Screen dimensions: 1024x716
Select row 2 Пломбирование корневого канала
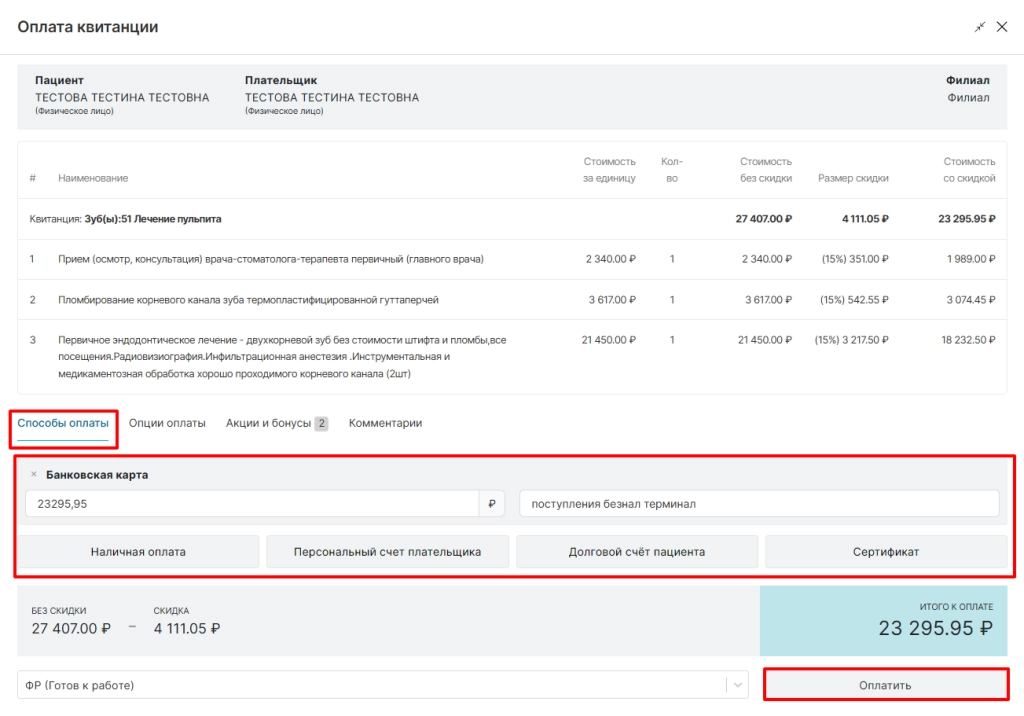pos(512,300)
